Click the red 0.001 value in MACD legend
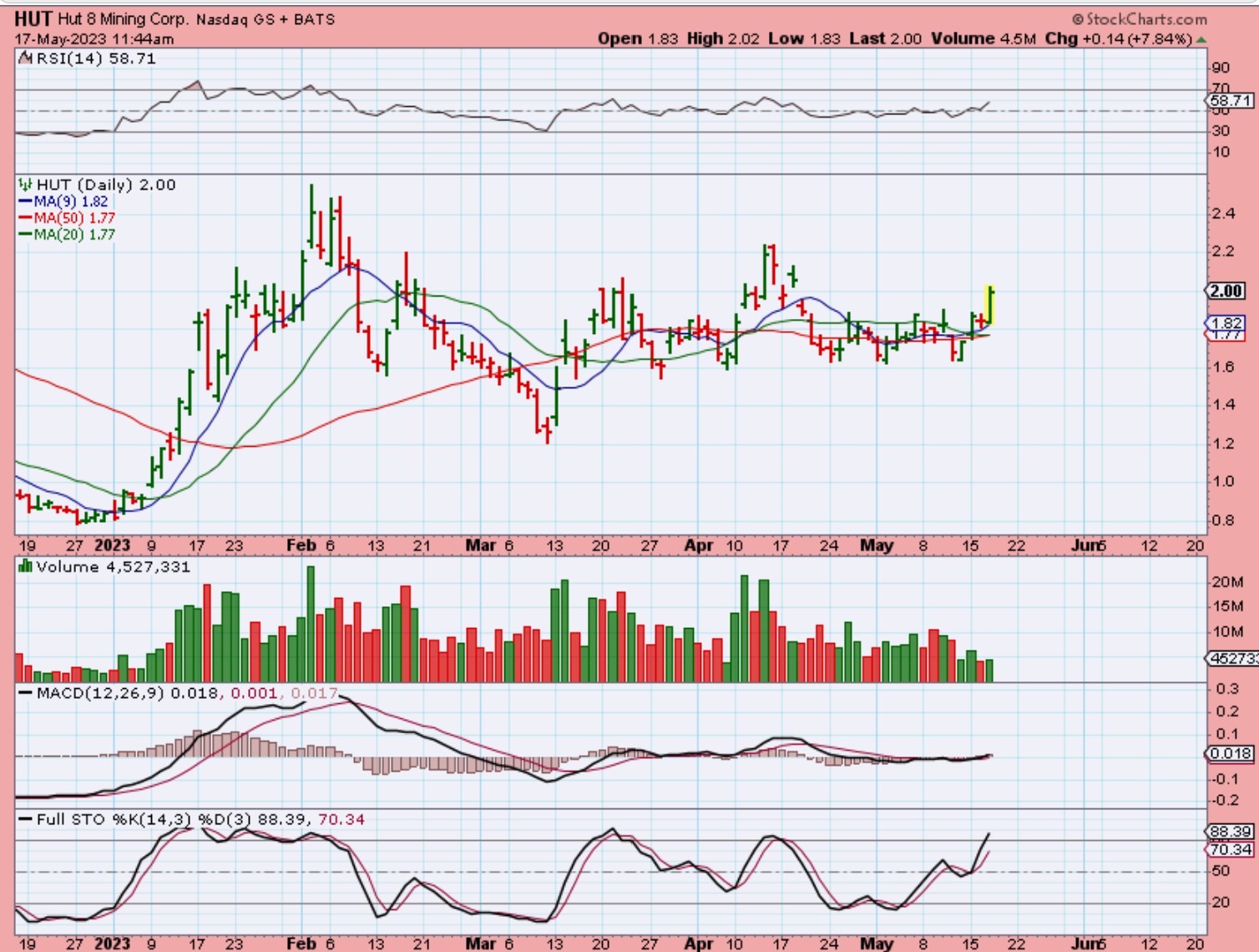The image size is (1259, 952). 254,693
